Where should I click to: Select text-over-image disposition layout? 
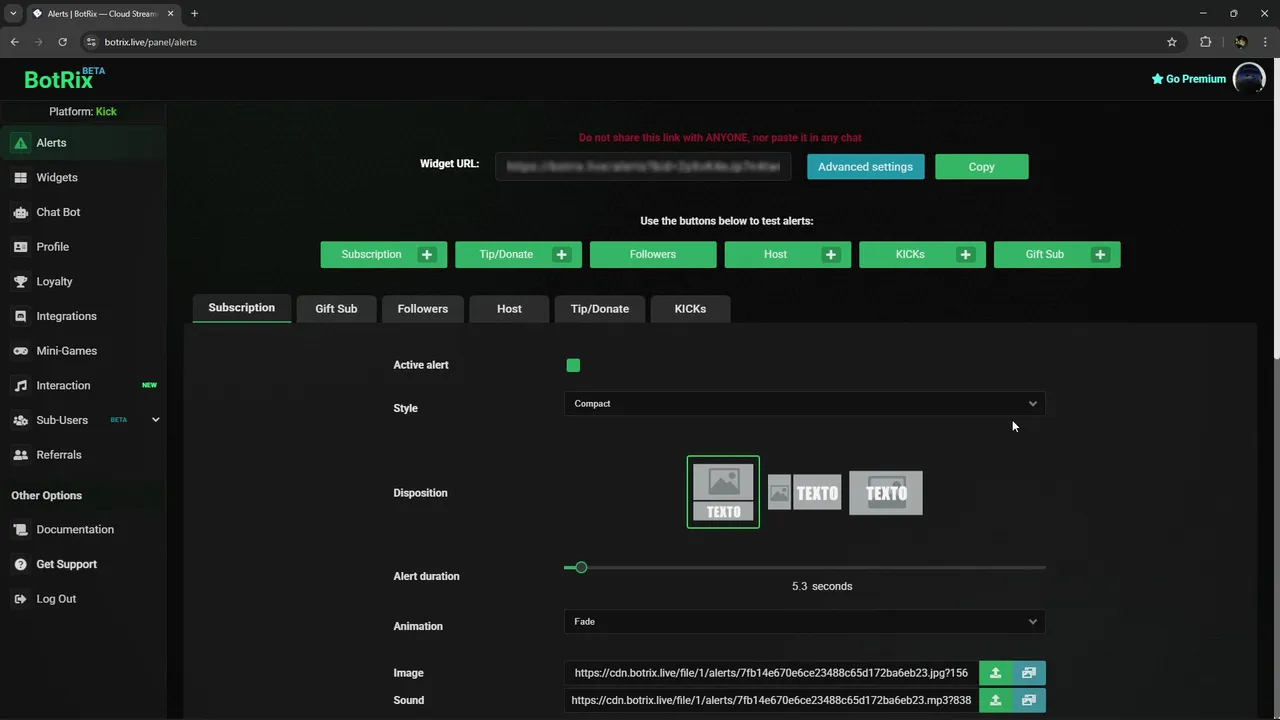pyautogui.click(x=886, y=493)
